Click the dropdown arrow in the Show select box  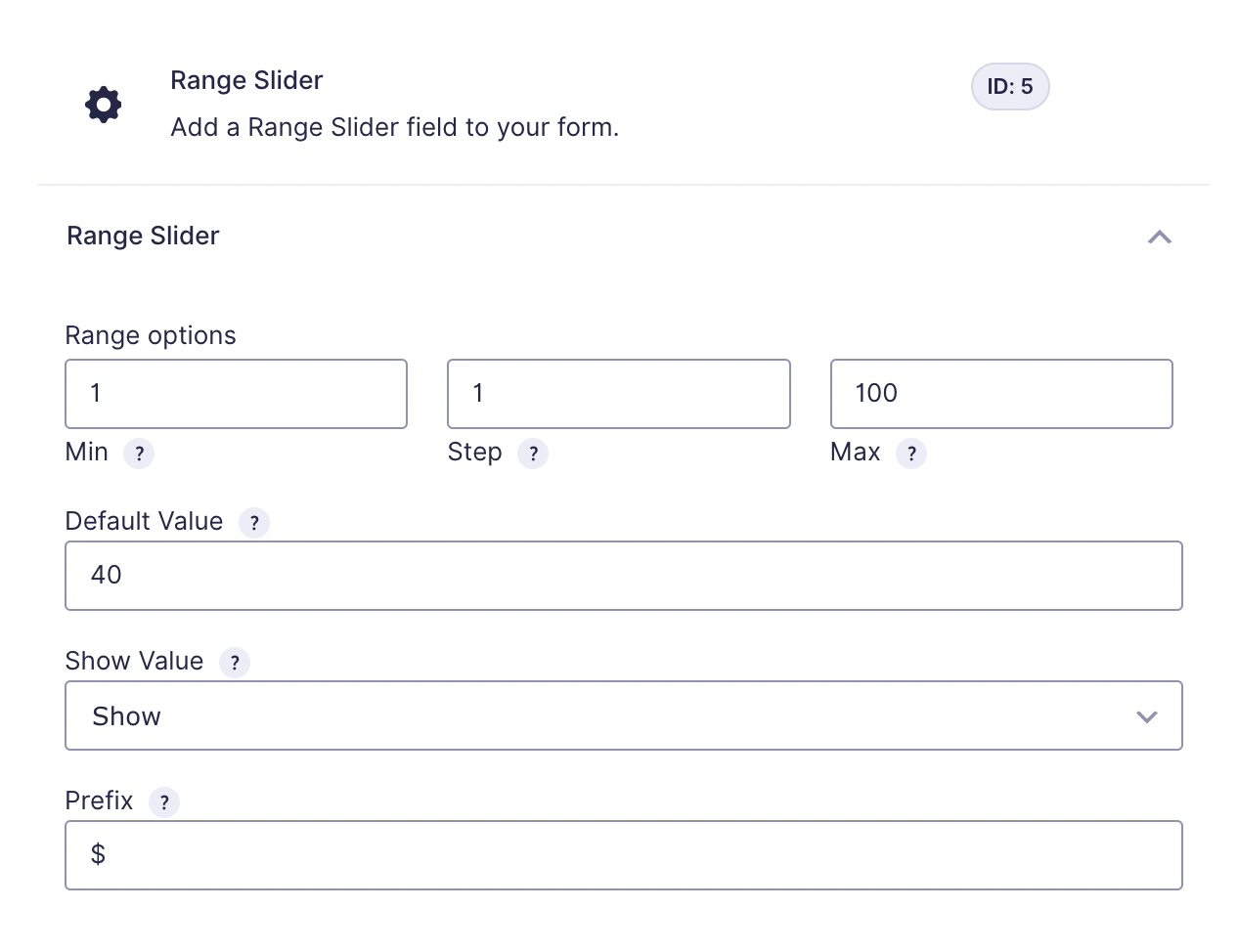tap(1147, 716)
